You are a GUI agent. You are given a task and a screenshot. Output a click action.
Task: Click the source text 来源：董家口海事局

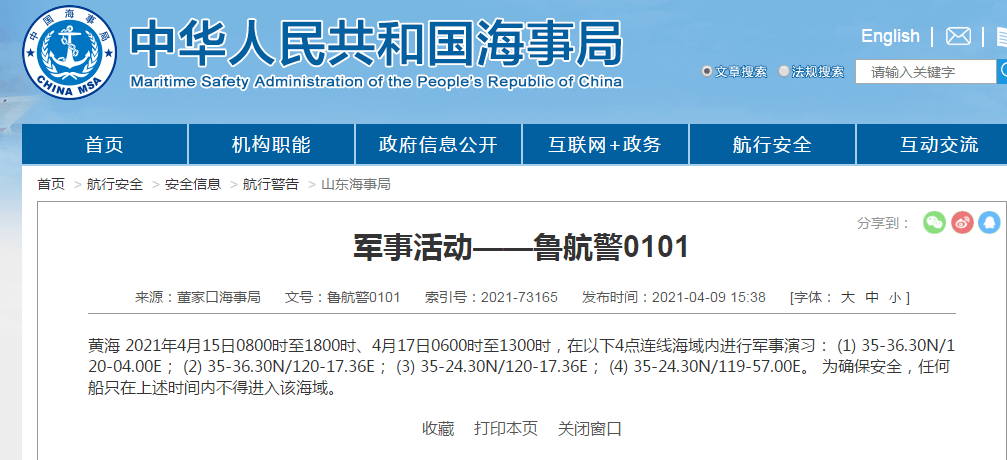[197, 297]
